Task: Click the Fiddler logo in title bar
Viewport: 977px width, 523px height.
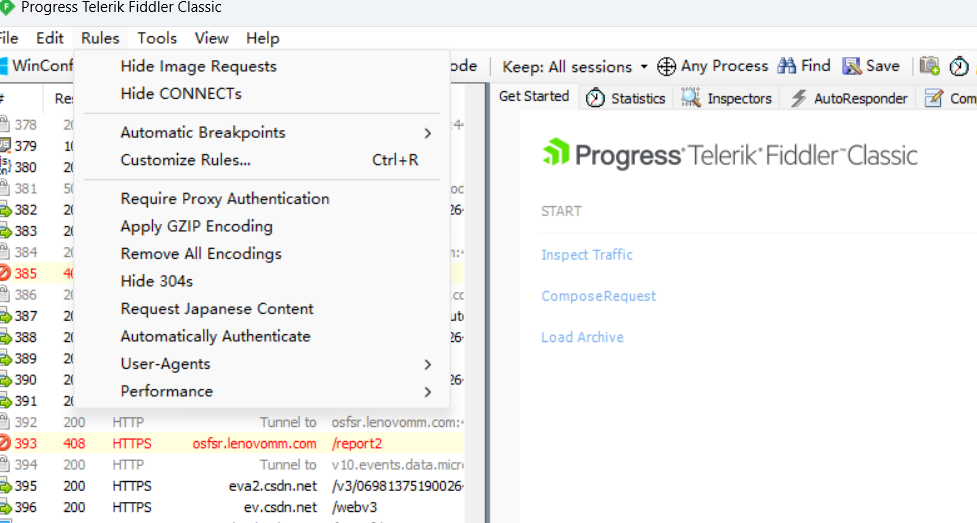Action: [6, 7]
